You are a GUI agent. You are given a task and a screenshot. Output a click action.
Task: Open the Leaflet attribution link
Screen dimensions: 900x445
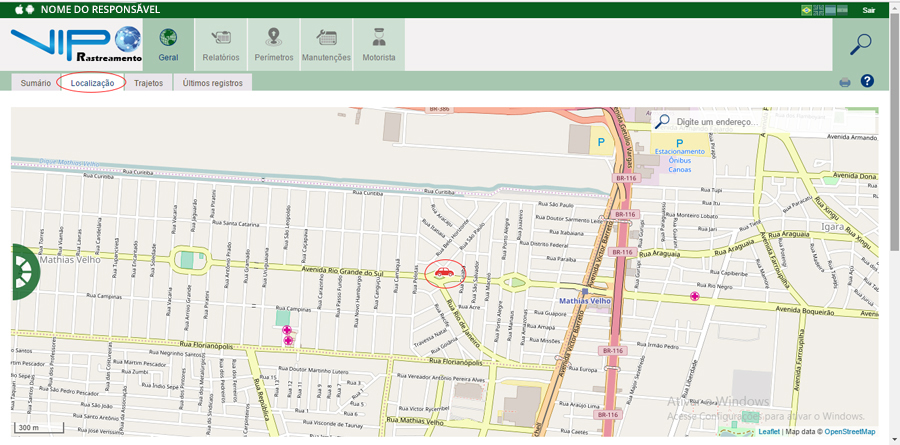pyautogui.click(x=769, y=432)
